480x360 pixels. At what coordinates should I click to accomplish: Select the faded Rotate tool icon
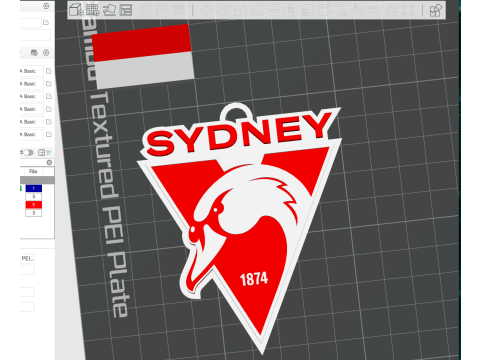[223, 10]
